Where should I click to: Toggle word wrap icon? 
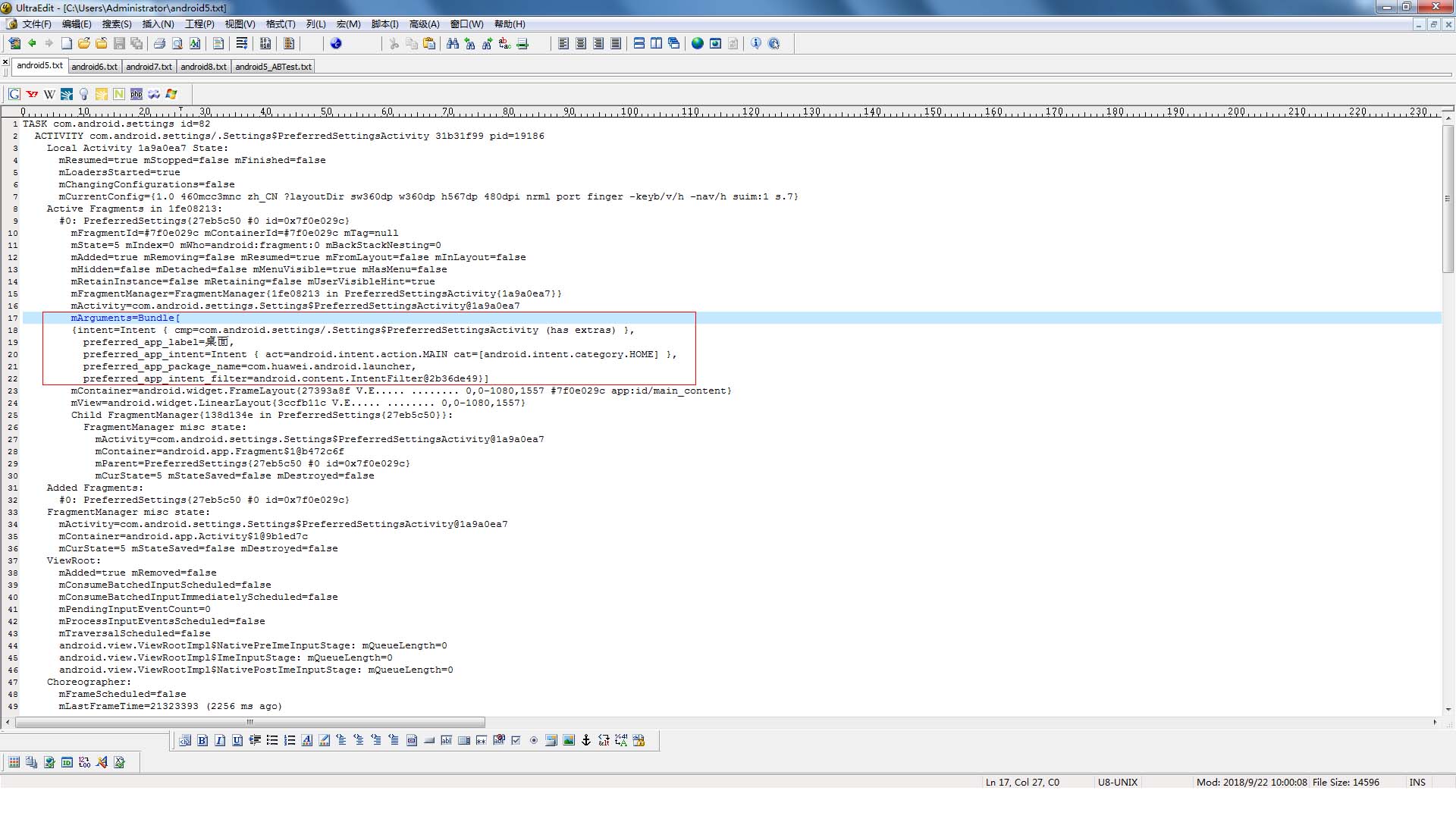tap(242, 43)
